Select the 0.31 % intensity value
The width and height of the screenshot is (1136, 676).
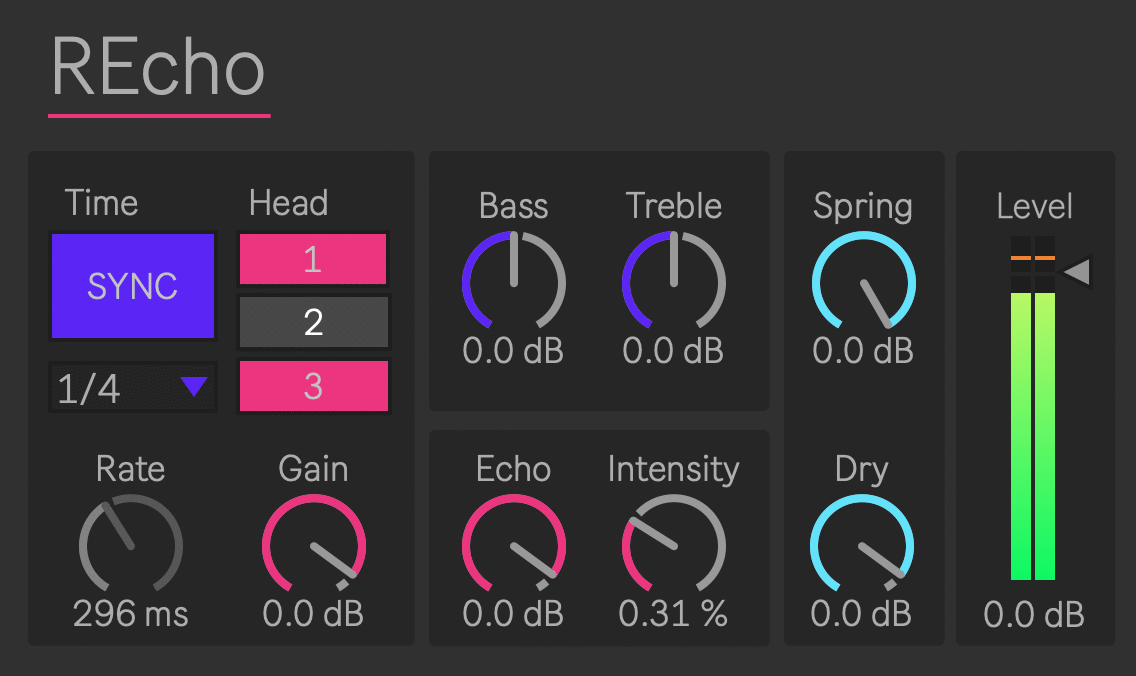[x=673, y=614]
